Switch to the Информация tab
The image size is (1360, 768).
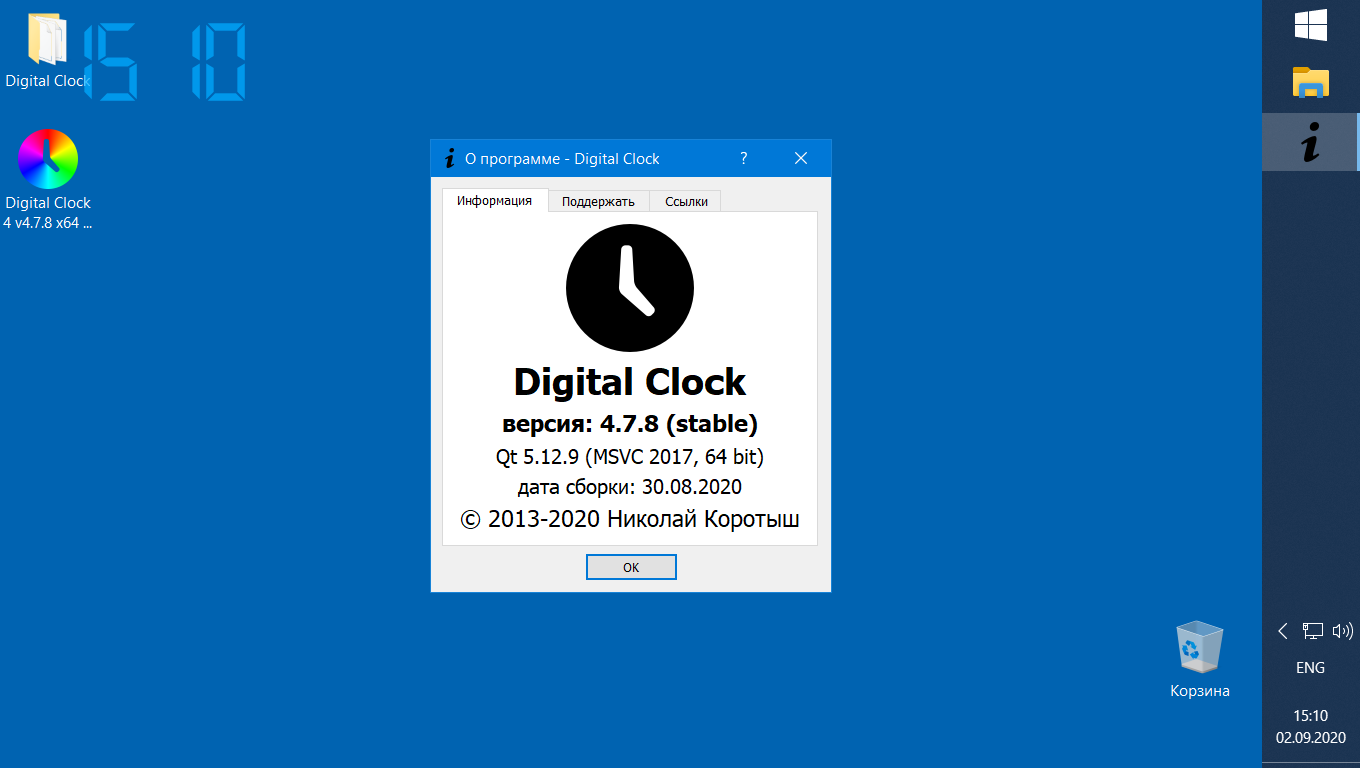coord(494,201)
